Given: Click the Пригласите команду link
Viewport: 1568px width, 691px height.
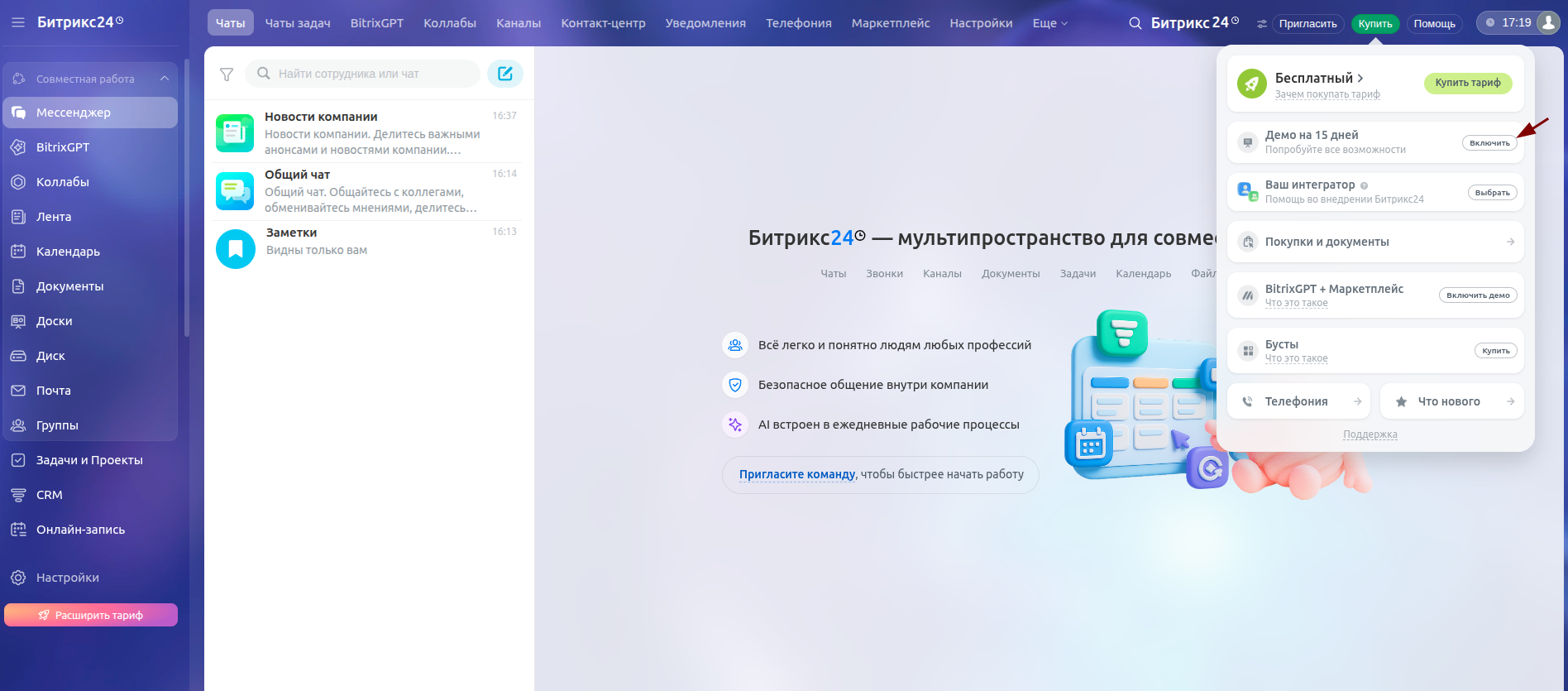Looking at the screenshot, I should click(x=797, y=474).
